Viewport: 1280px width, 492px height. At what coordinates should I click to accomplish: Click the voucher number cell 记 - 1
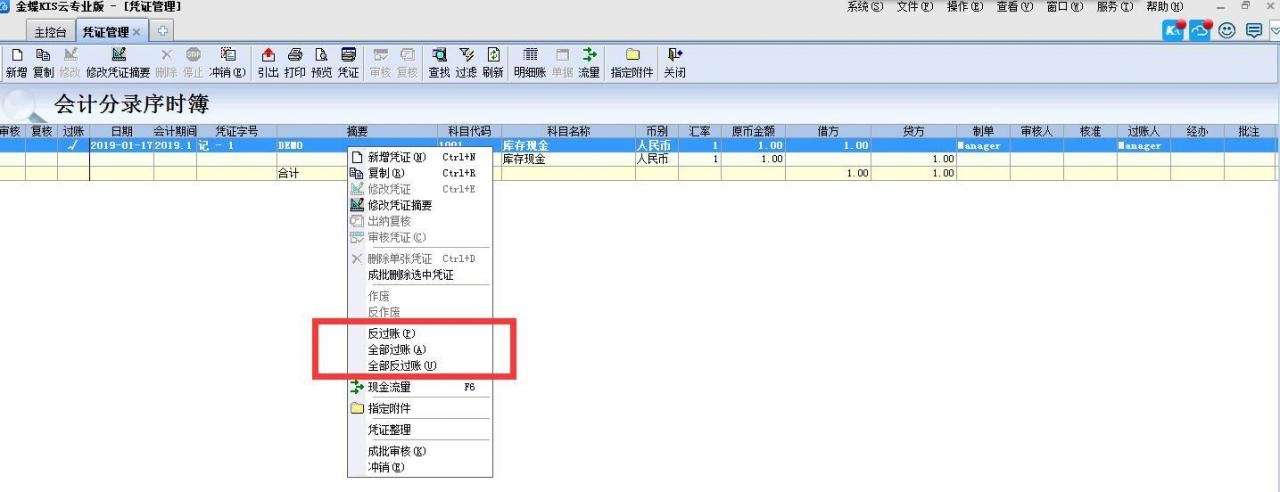(x=236, y=145)
